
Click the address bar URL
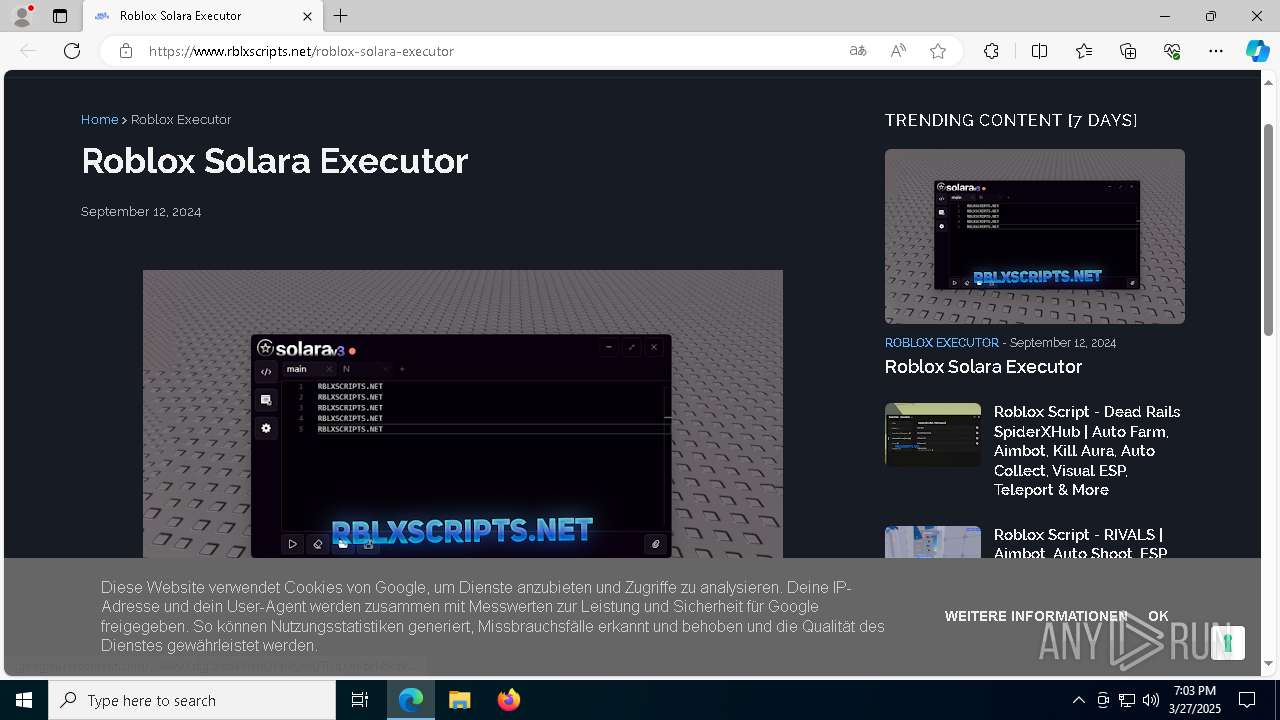pos(301,51)
